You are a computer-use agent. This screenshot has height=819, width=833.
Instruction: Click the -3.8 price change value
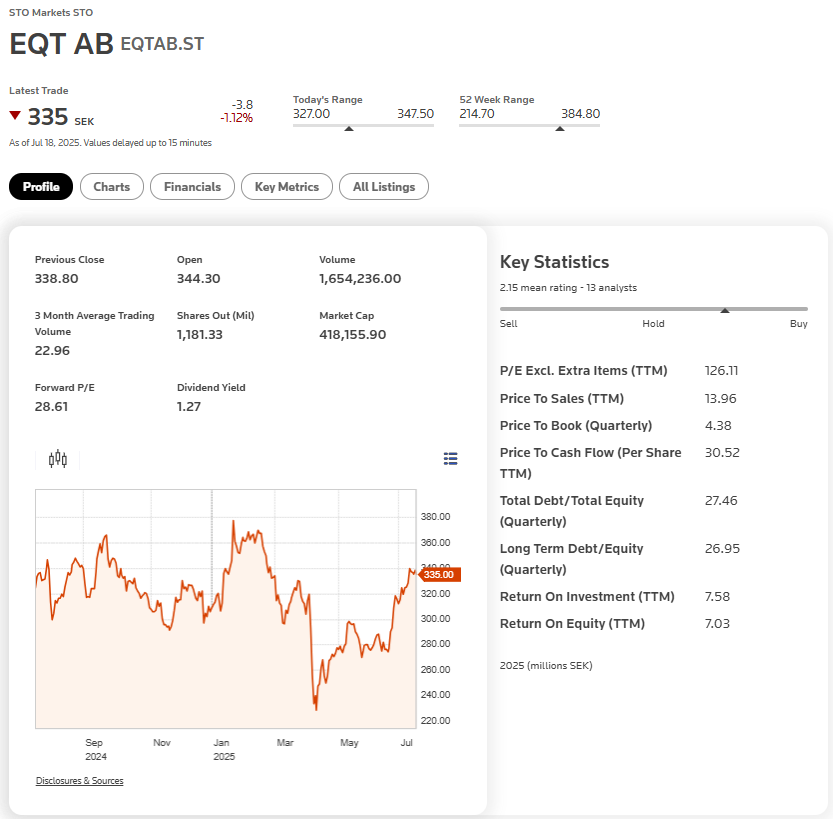coord(242,105)
